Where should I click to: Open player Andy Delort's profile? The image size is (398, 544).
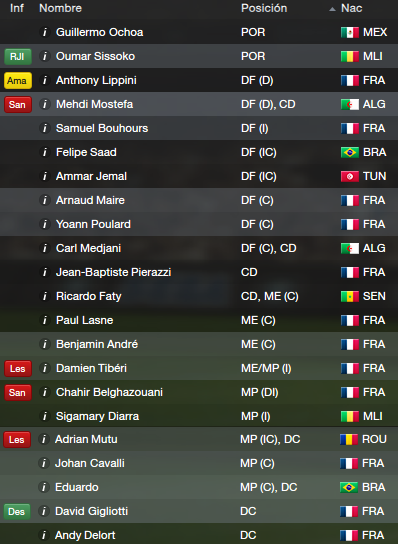(x=85, y=535)
